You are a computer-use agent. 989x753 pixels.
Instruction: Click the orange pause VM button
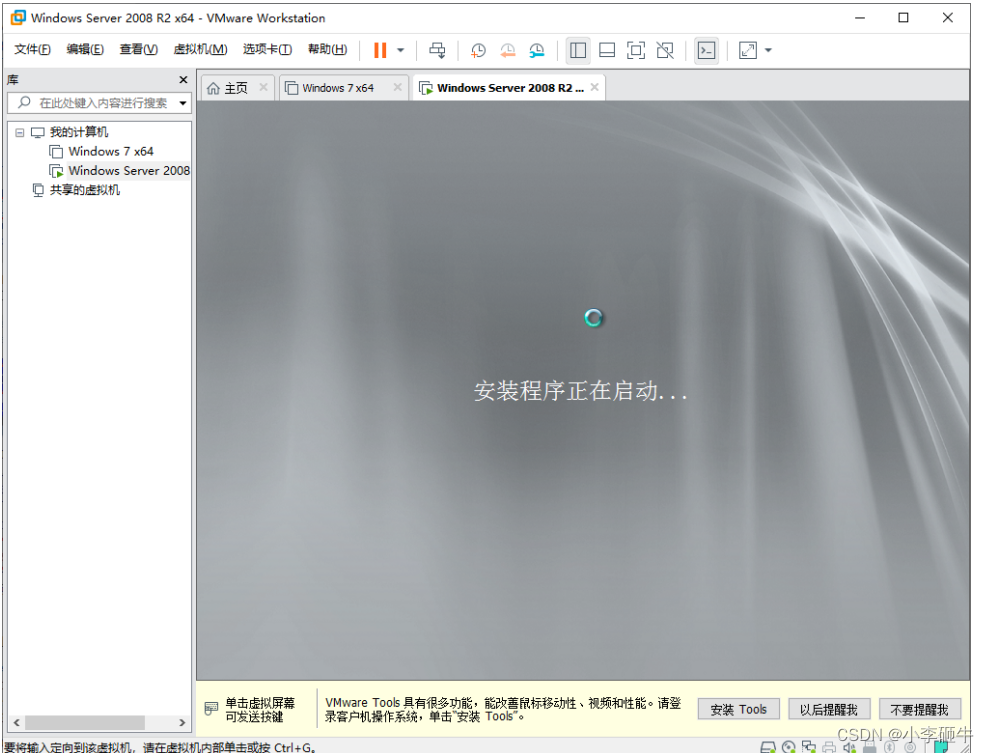click(380, 50)
